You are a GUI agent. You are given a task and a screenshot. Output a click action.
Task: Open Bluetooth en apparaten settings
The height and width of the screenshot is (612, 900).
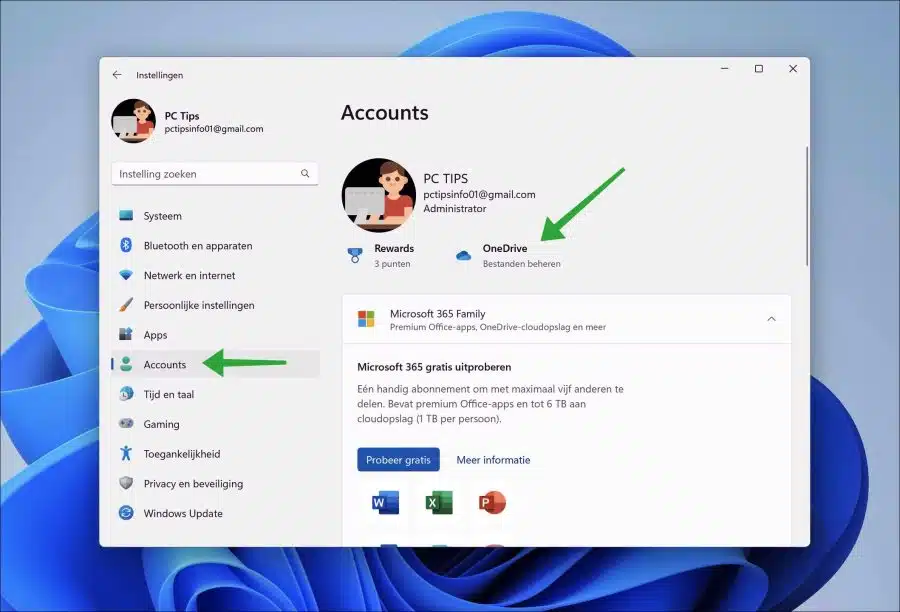[215, 245]
